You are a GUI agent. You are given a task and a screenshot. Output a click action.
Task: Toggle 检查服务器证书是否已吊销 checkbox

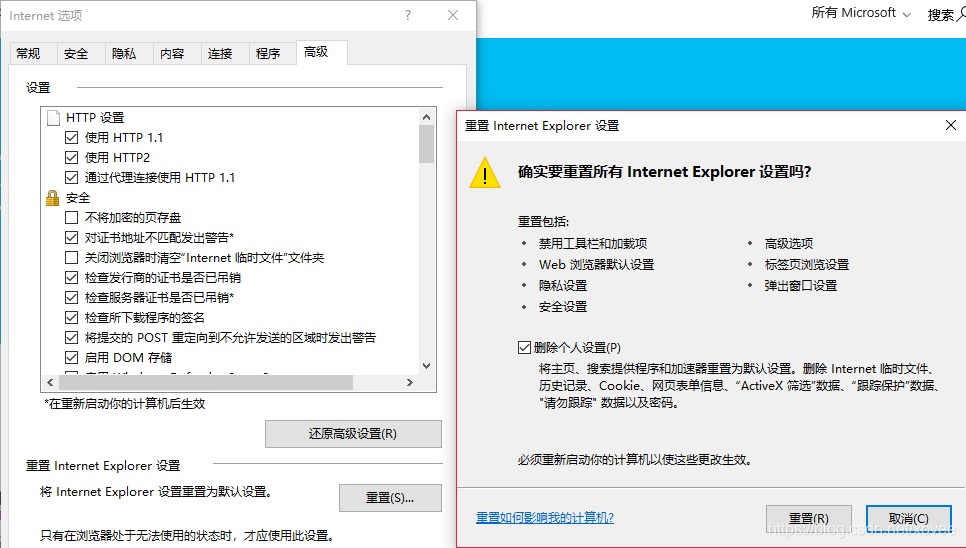coord(71,297)
